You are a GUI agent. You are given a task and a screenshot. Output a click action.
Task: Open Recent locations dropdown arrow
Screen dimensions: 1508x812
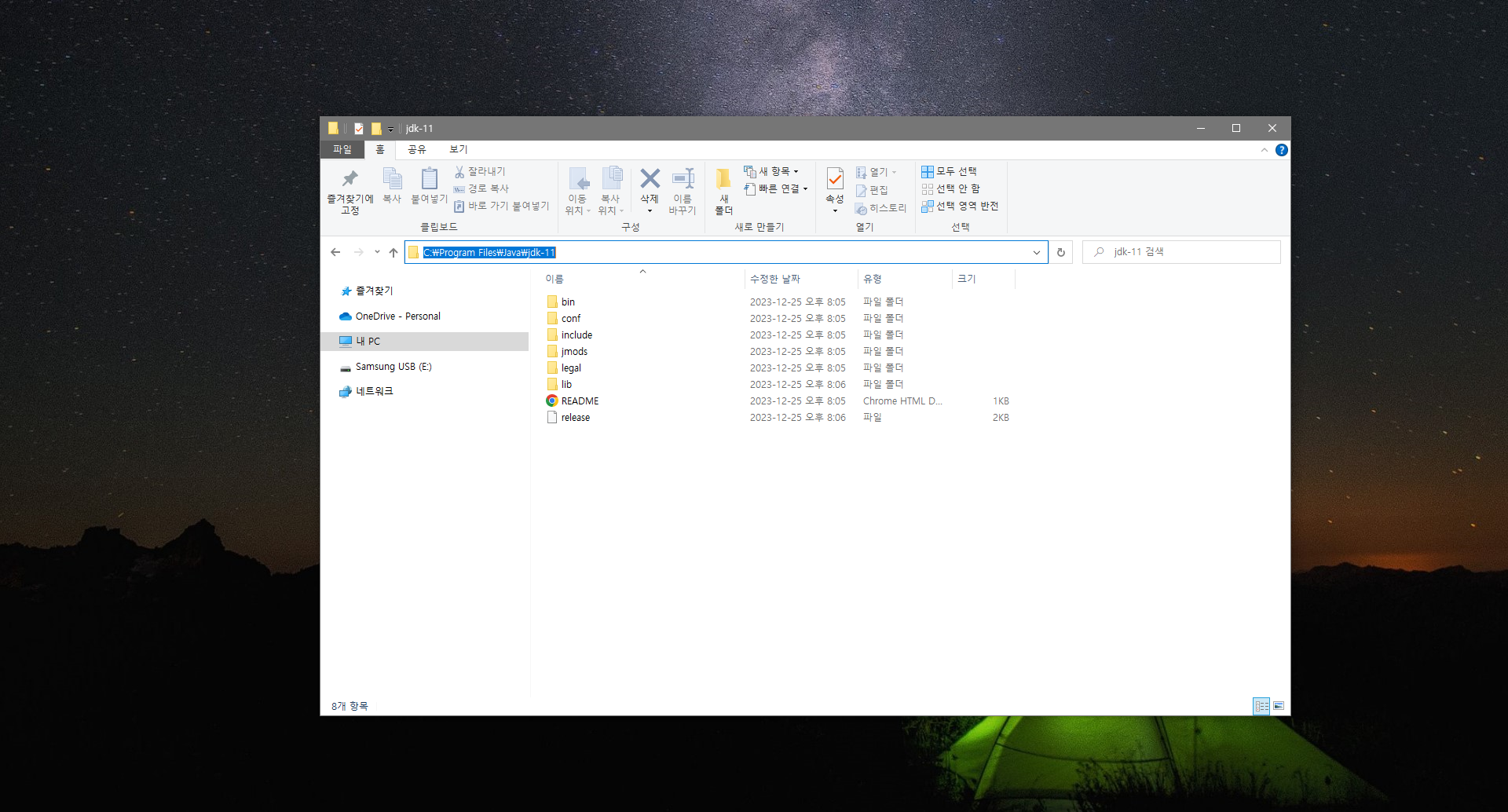(377, 252)
